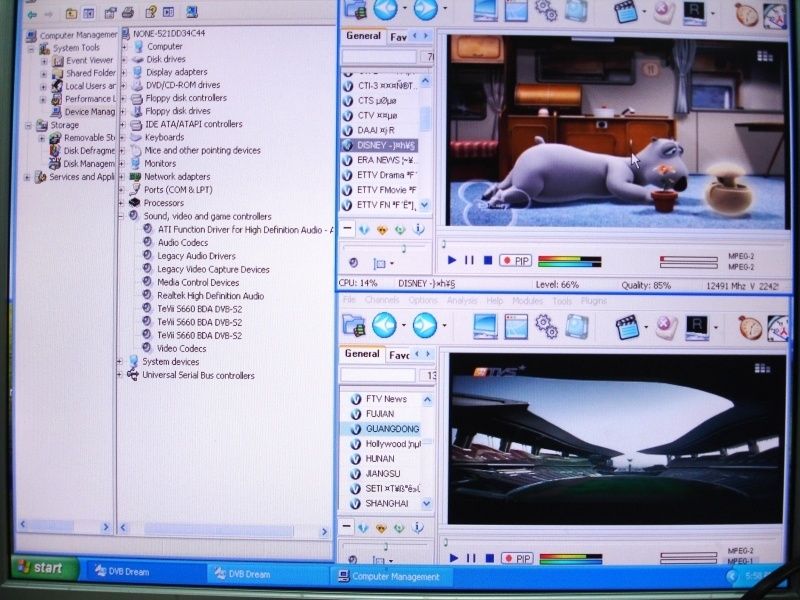Screen dimensions: 800x600
Task: Click the clapperboard record icon in the lower DVB Dream toolbar
Action: [x=627, y=327]
